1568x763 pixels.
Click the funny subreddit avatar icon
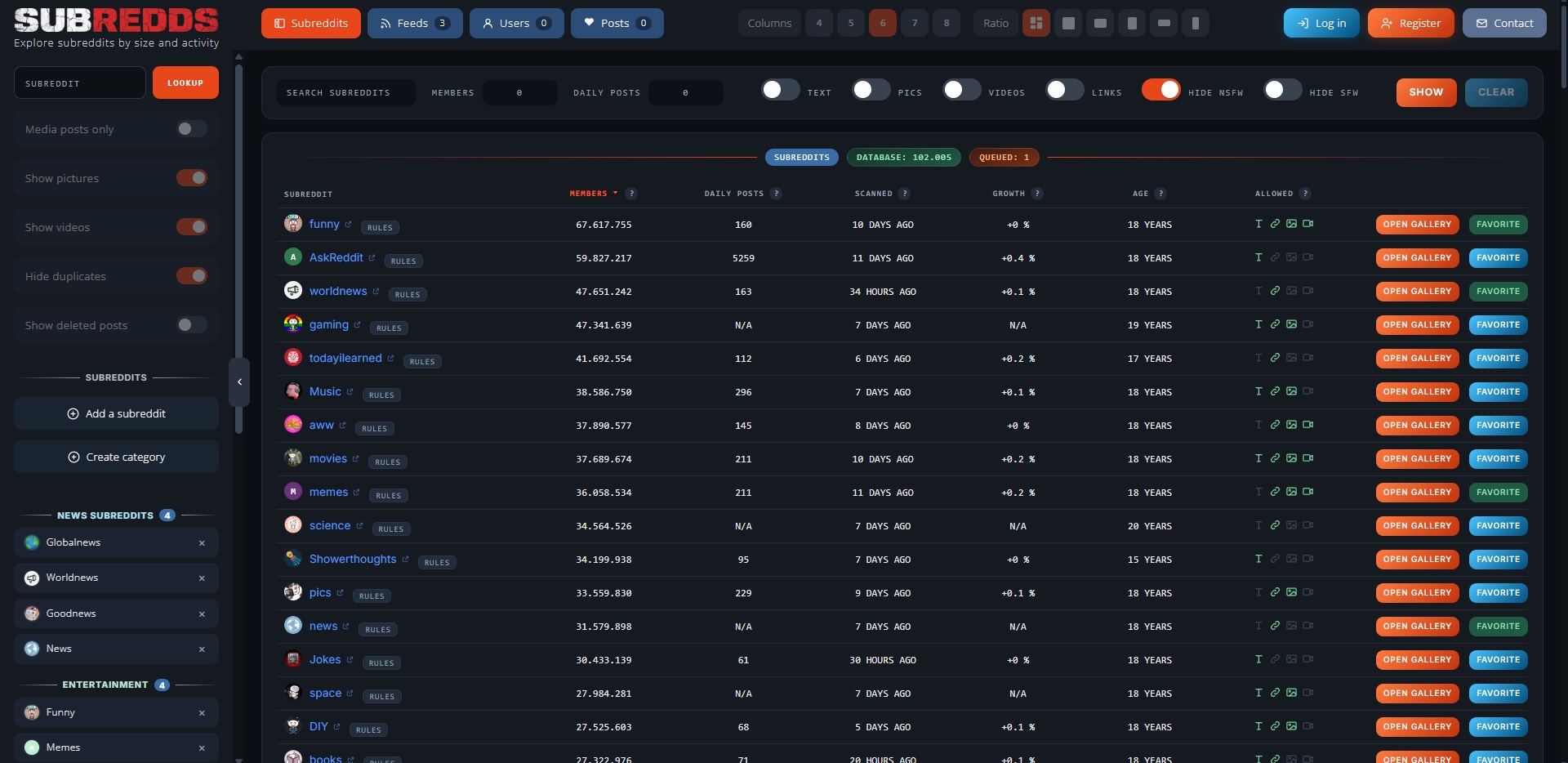pyautogui.click(x=293, y=223)
